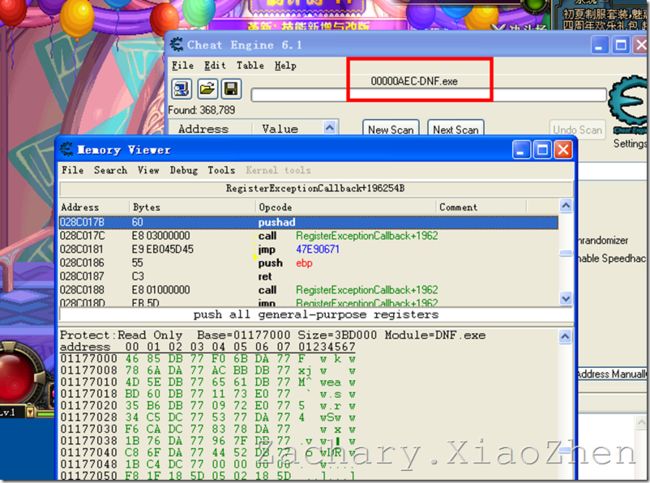Minimize the Memory Viewer window
Screen dimensions: 650x483
point(521,150)
